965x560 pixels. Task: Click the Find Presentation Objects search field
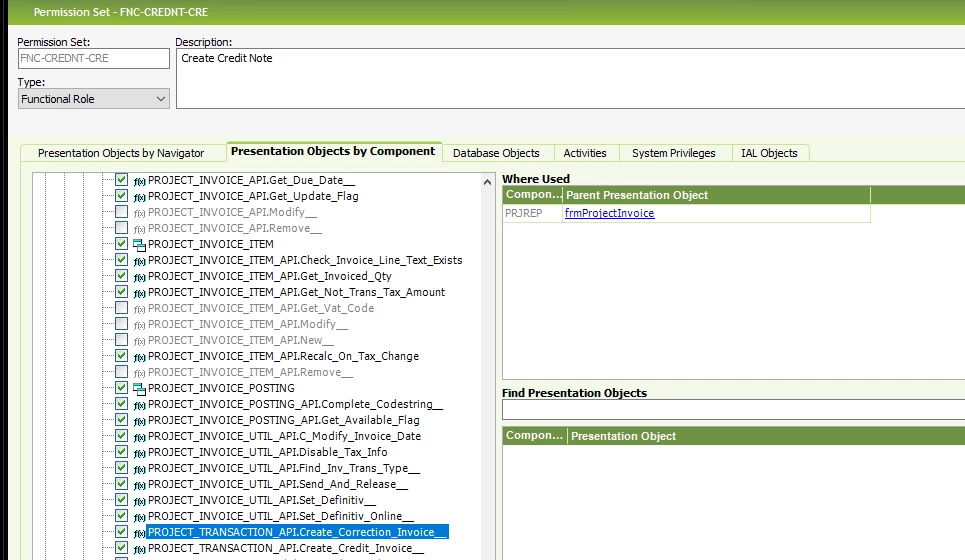(732, 410)
